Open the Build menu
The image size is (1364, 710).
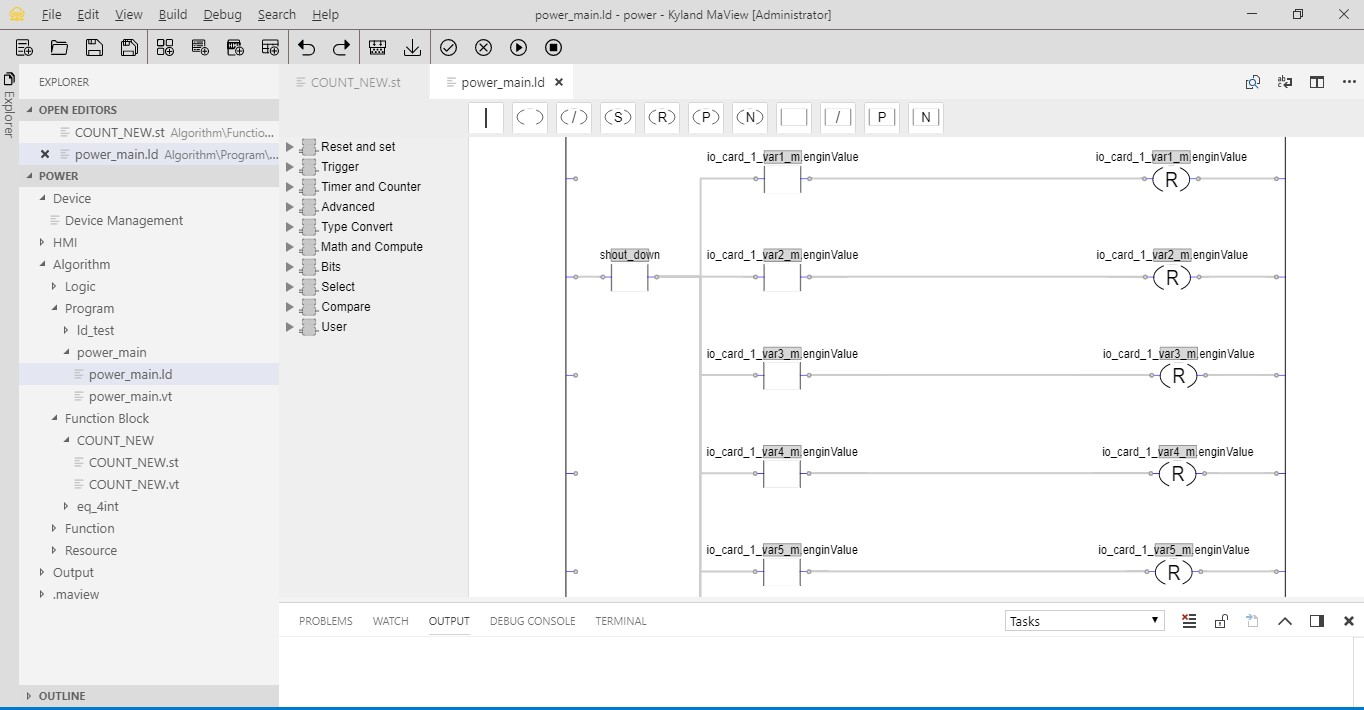(x=173, y=14)
